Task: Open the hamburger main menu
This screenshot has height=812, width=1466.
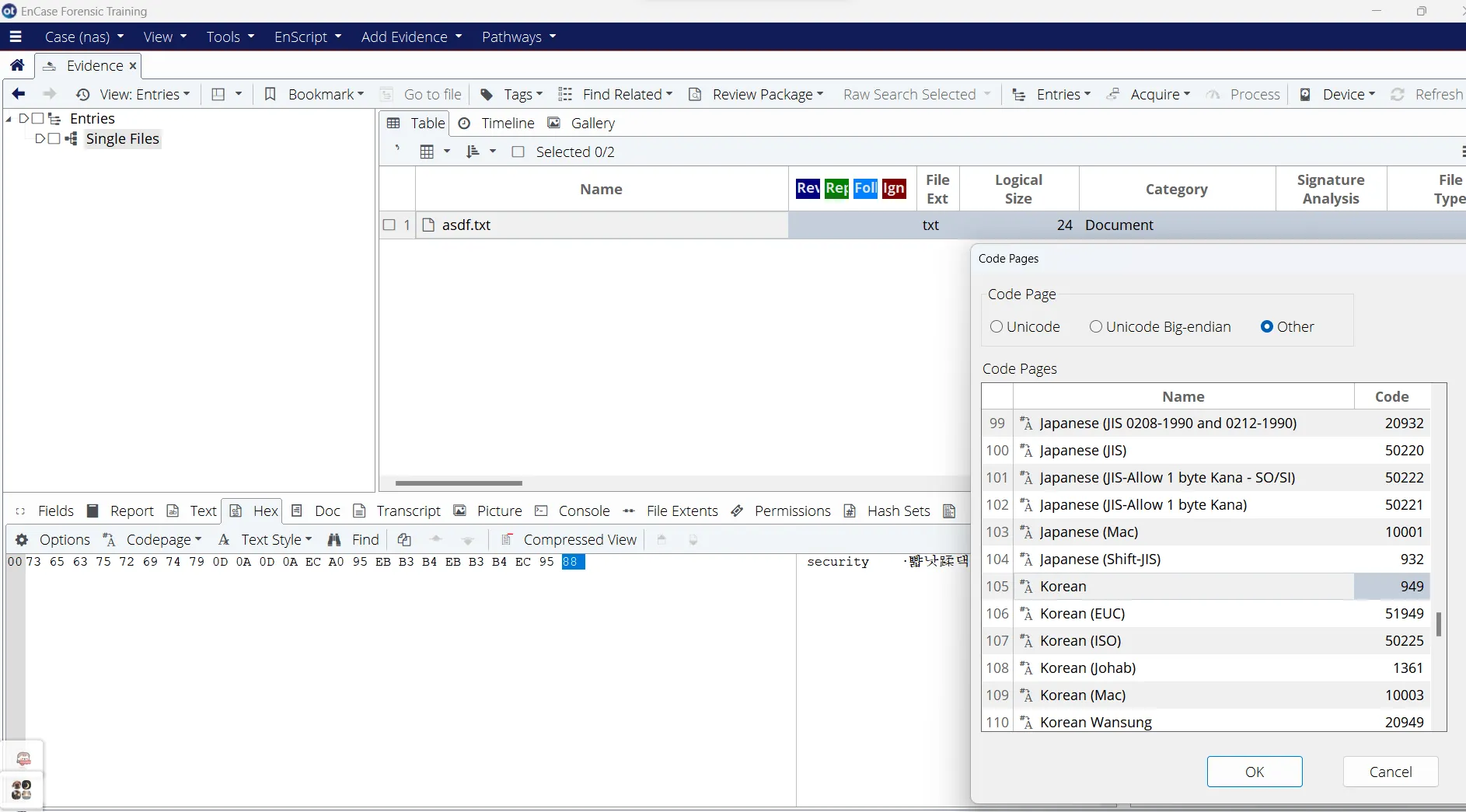Action: (x=16, y=37)
